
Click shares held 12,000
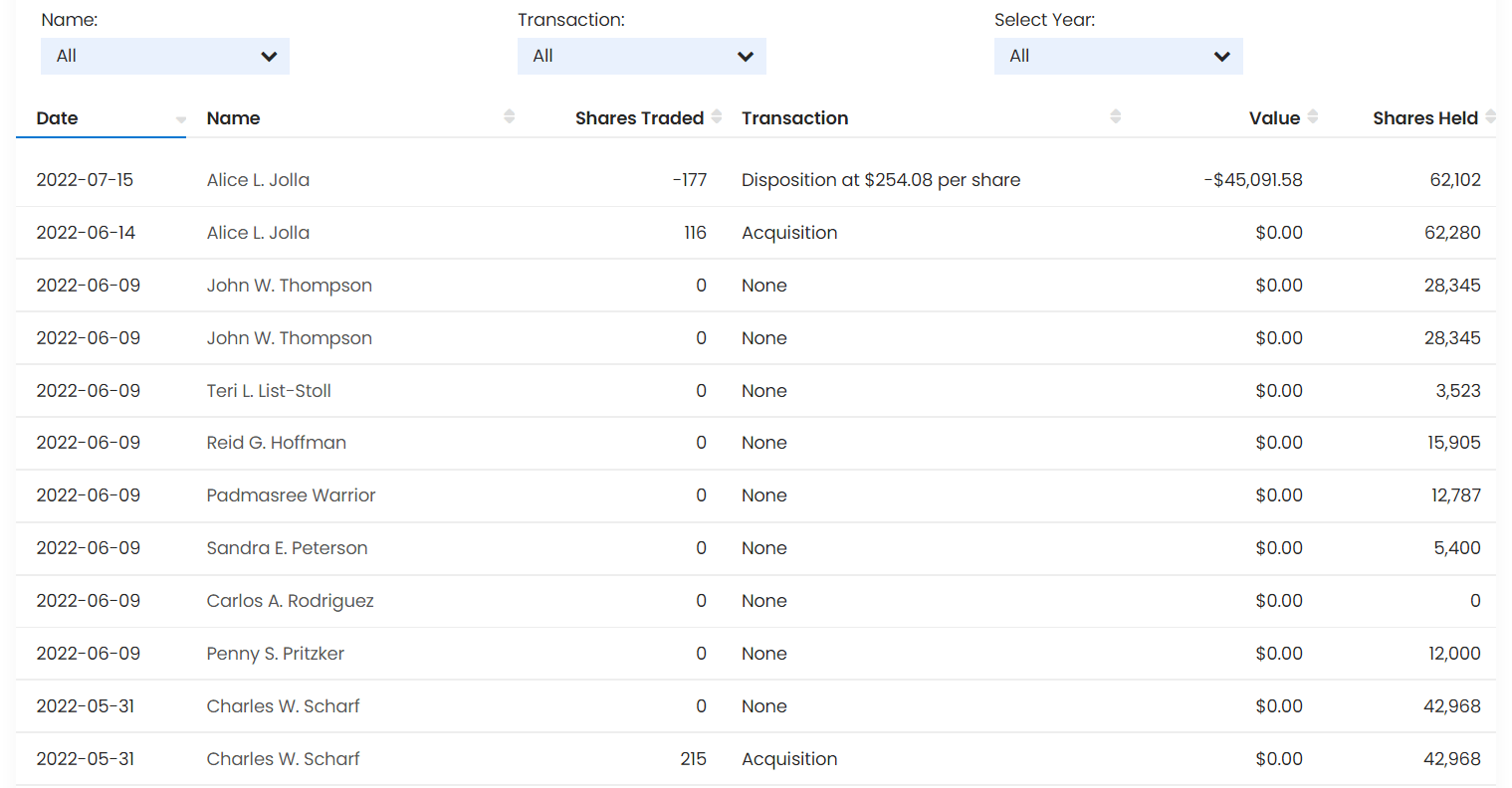1454,654
